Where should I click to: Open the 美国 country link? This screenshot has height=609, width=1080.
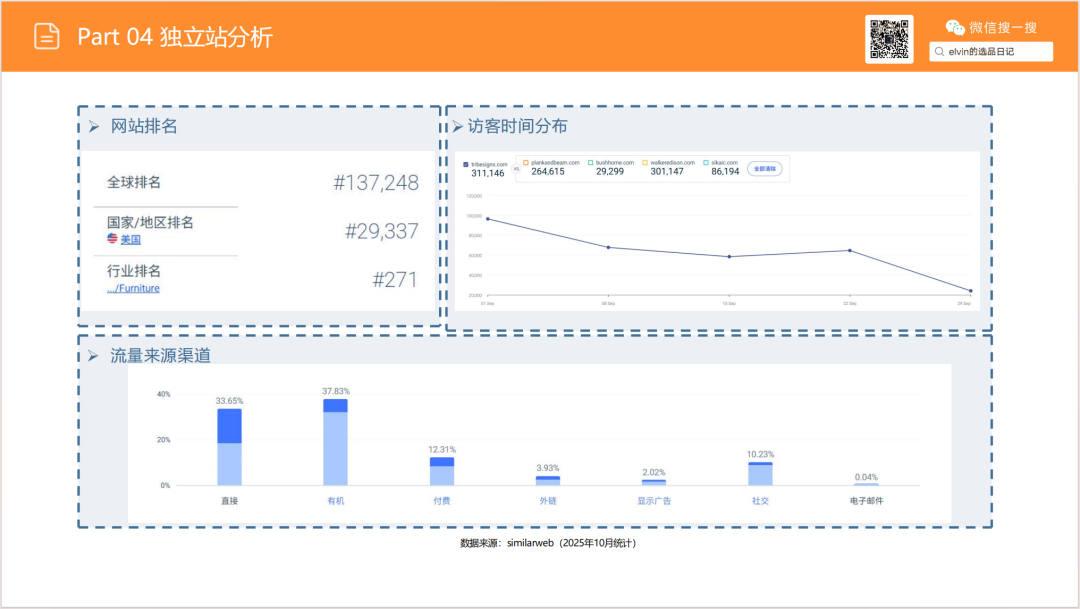point(131,240)
